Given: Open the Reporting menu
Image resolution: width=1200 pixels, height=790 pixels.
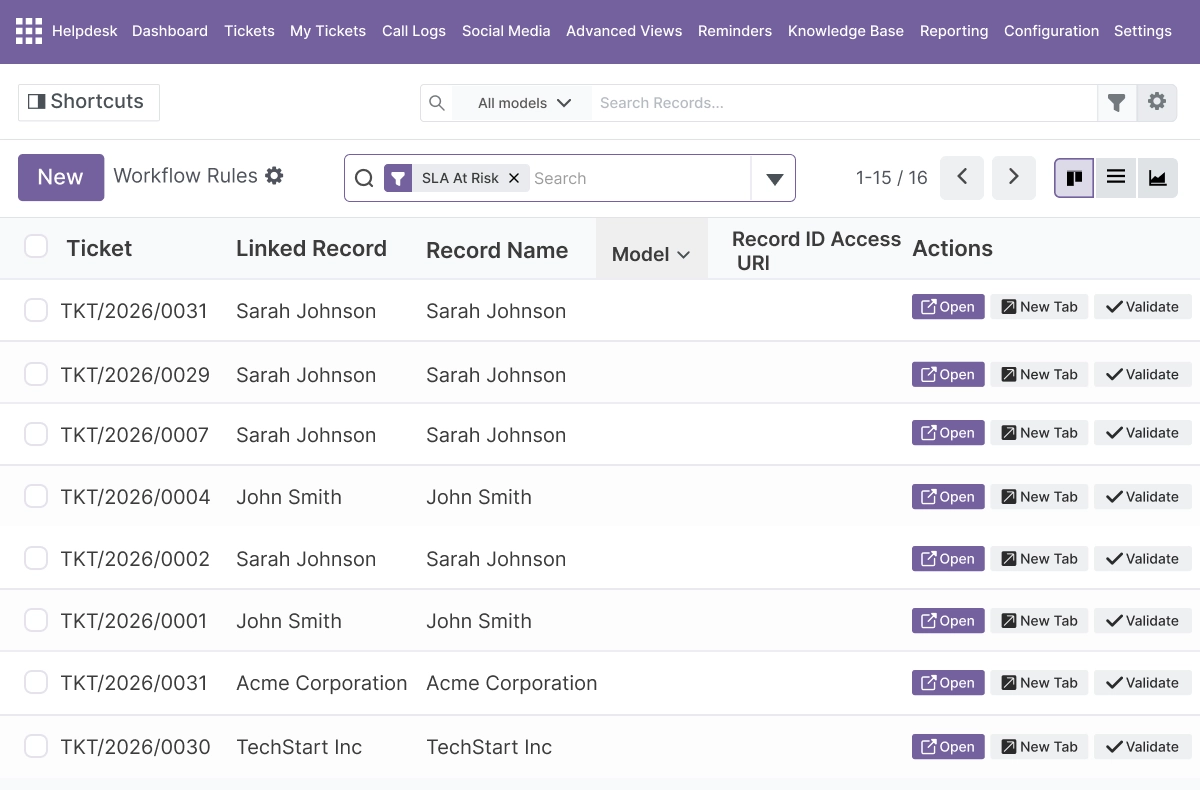Looking at the screenshot, I should [954, 31].
